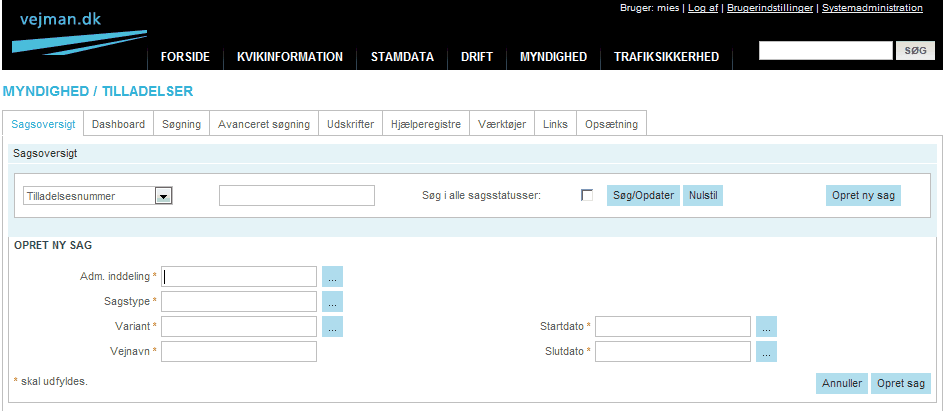
Task: Click the Opret sag button
Action: [x=900, y=383]
